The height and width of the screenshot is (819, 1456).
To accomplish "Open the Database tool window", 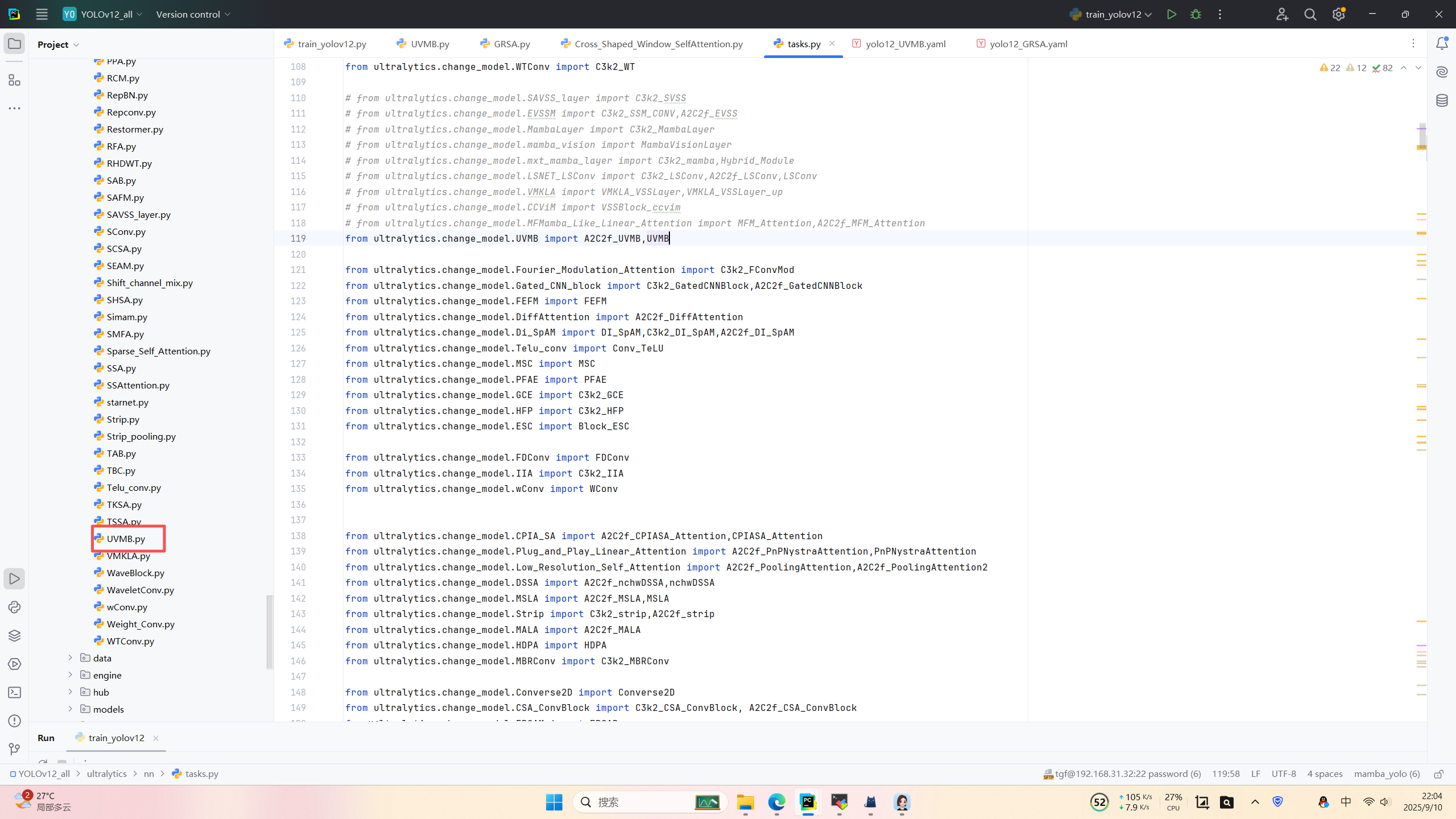I will pyautogui.click(x=1442, y=101).
